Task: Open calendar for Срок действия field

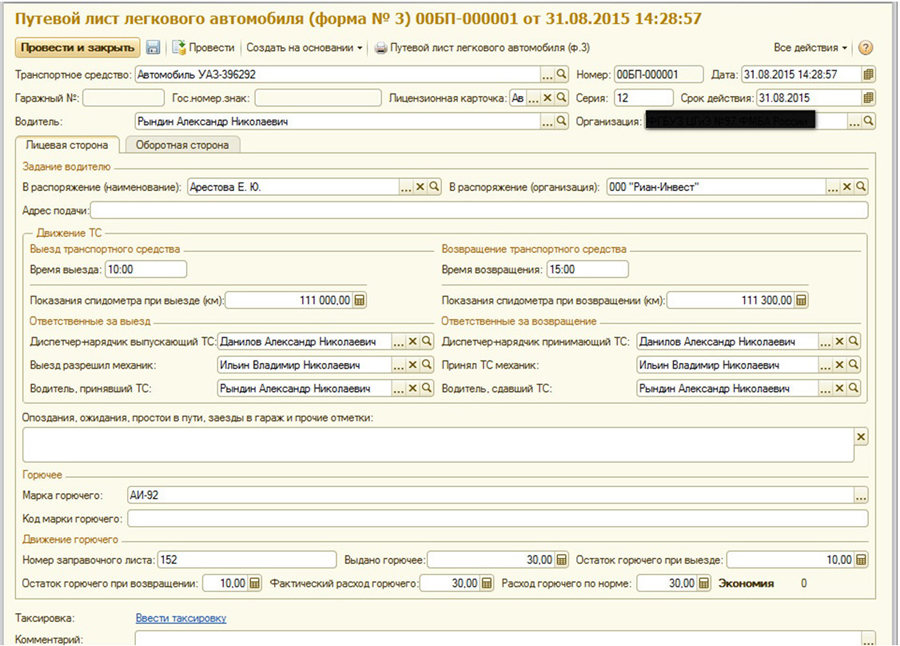Action: [x=868, y=98]
